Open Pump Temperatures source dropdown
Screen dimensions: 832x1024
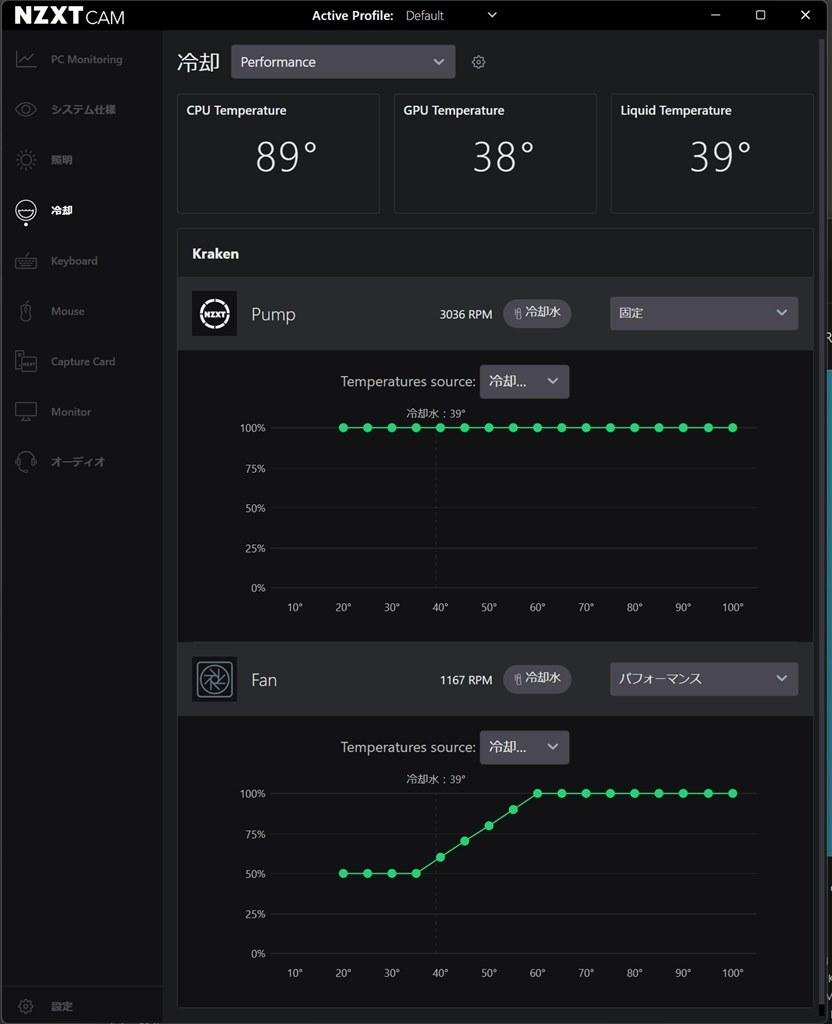pos(524,381)
